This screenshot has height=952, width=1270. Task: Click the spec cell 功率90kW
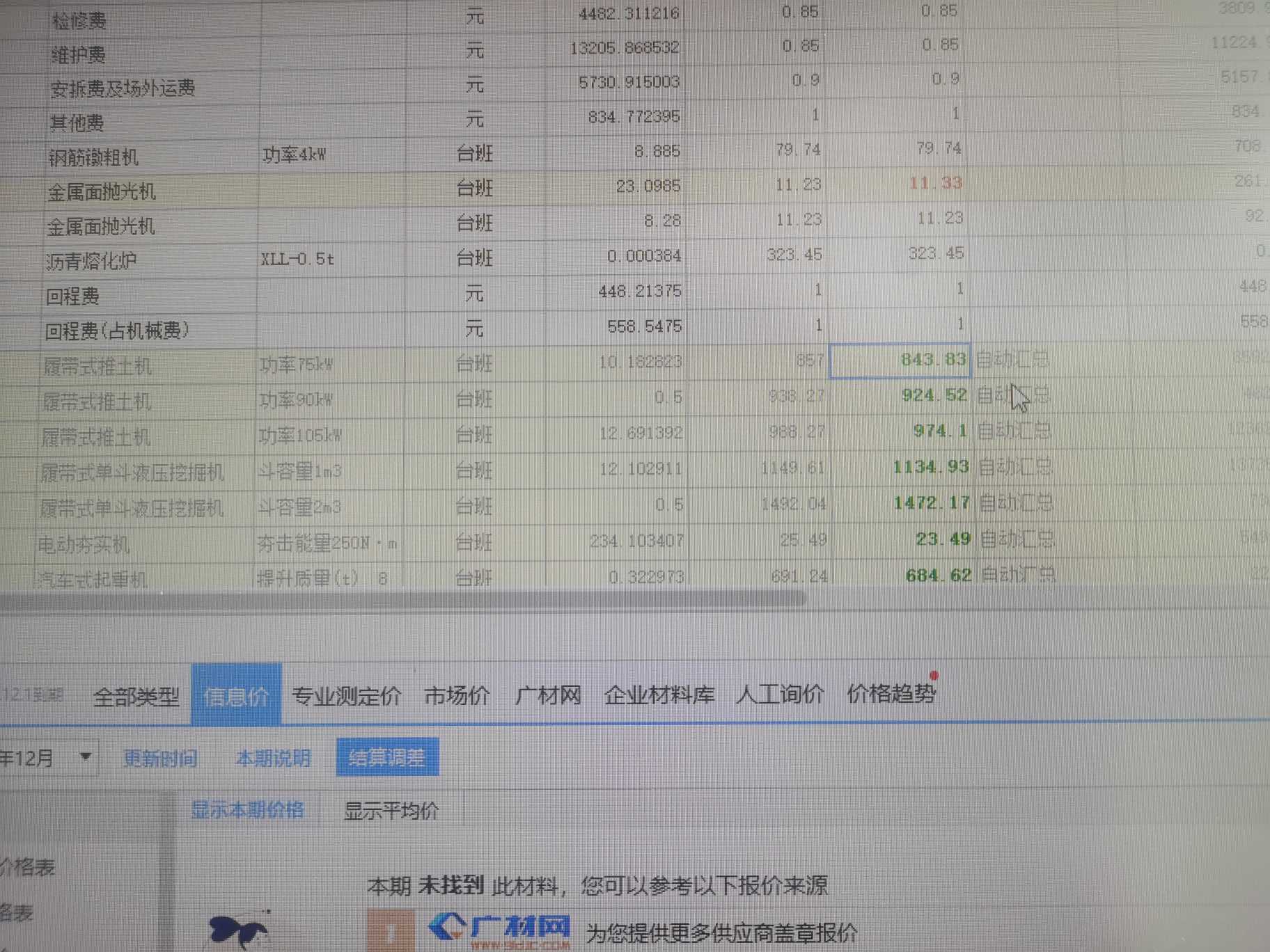click(x=296, y=400)
